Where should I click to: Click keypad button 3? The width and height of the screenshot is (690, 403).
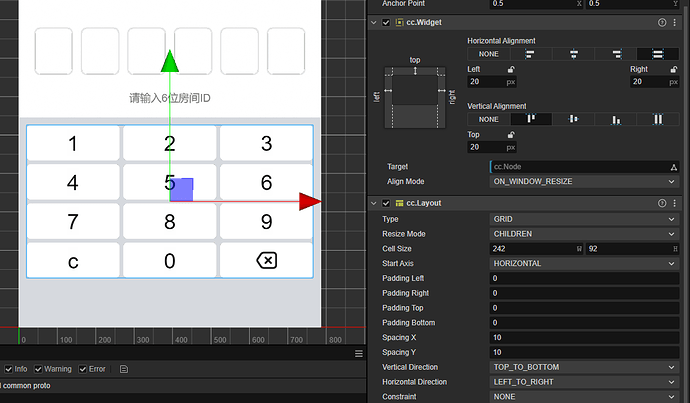point(266,143)
